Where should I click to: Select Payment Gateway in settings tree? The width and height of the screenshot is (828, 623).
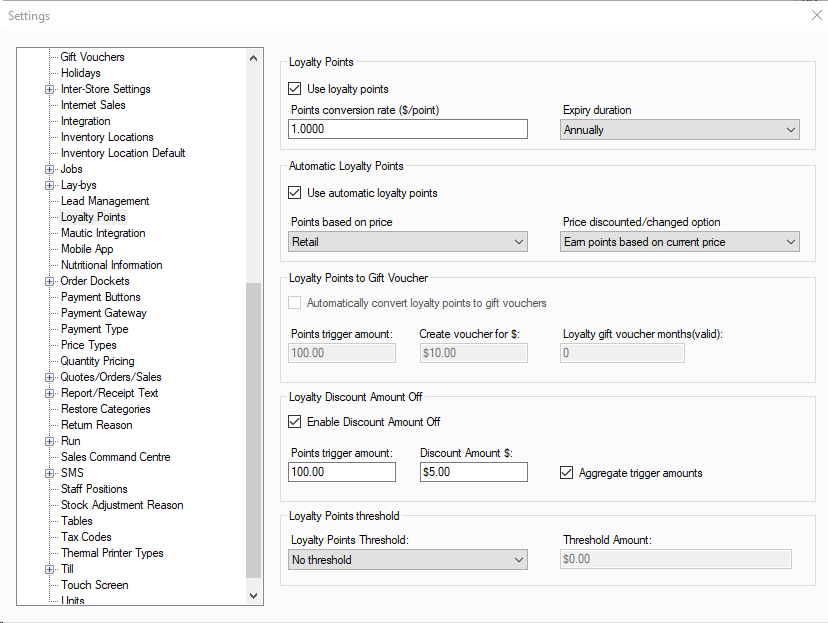tap(104, 313)
